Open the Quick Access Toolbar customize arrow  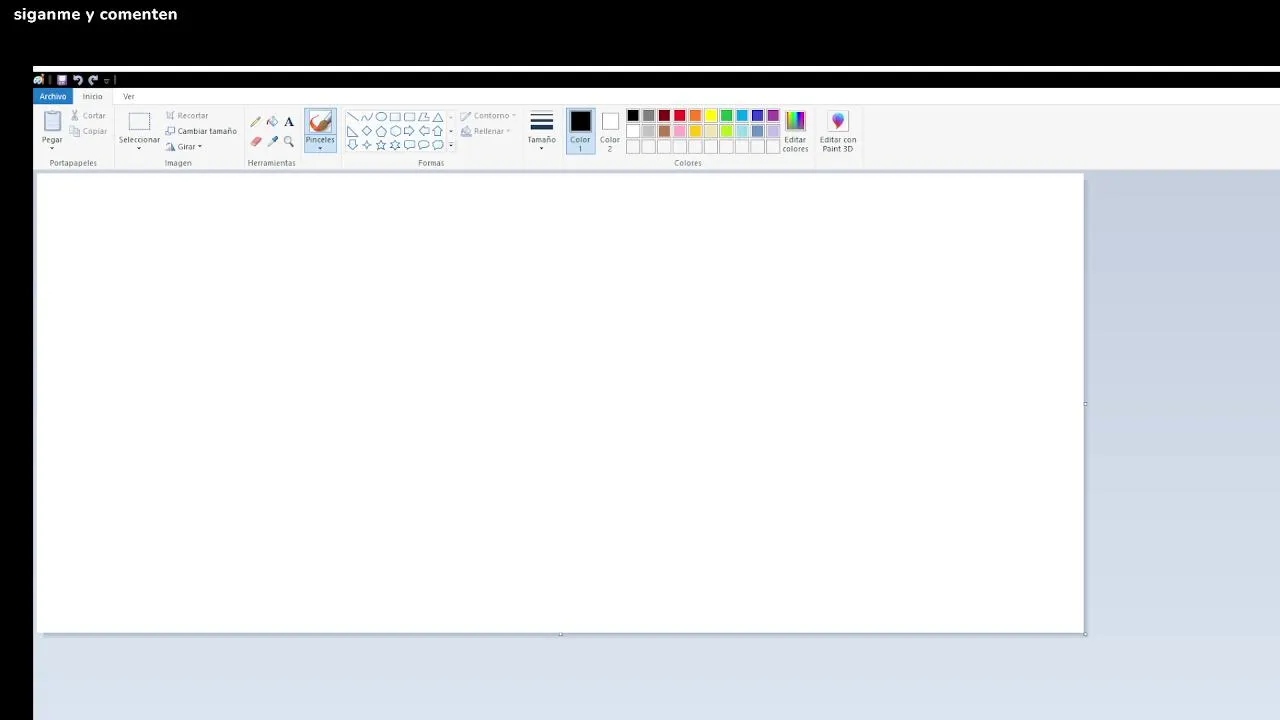click(106, 81)
